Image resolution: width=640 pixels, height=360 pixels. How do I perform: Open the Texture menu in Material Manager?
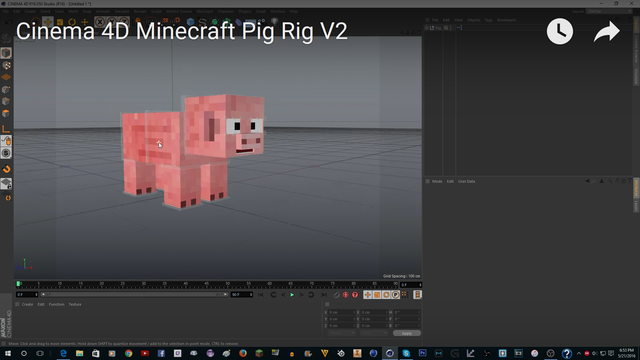(75, 304)
